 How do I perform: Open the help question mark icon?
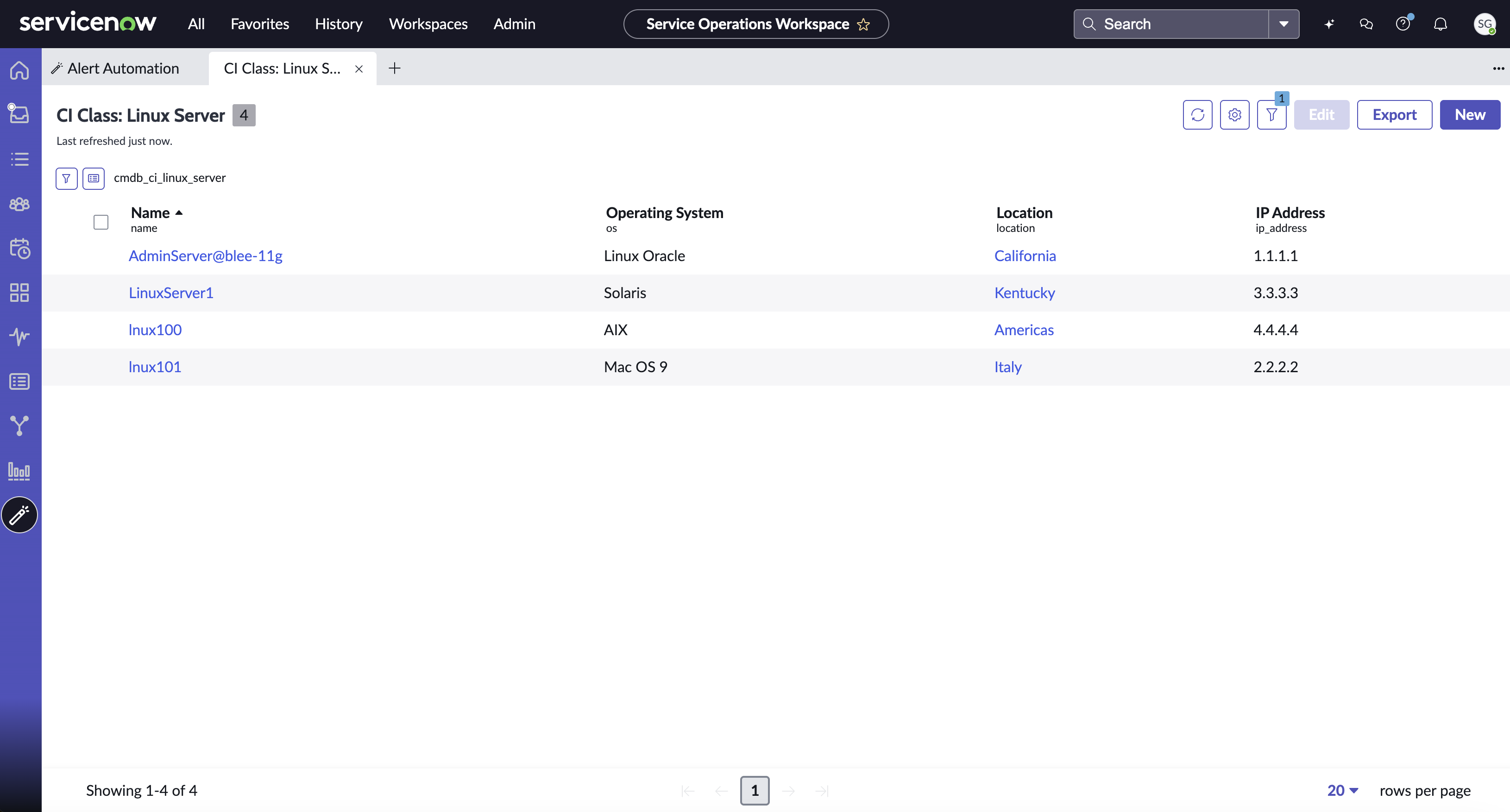(x=1403, y=24)
